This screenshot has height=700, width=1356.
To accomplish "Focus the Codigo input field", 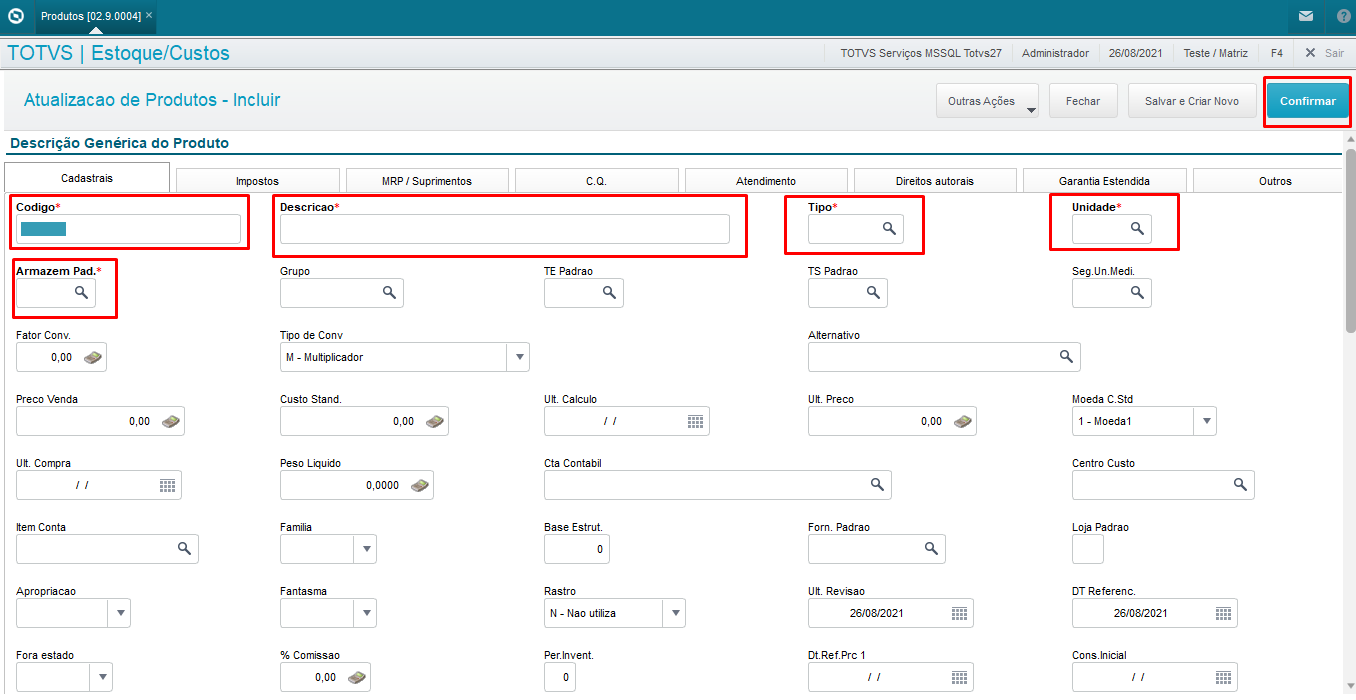I will [128, 229].
